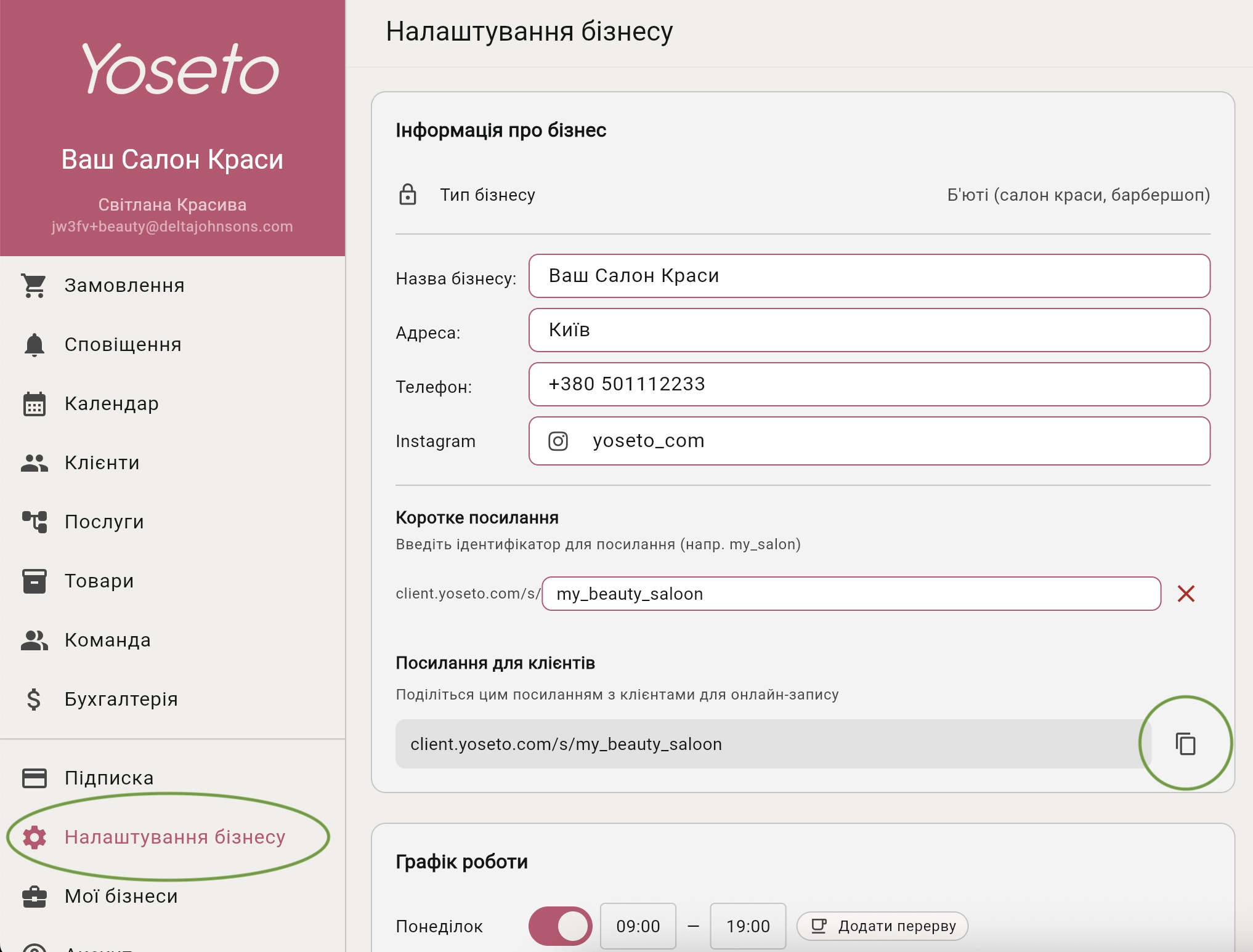This screenshot has height=952, width=1253.
Task: Navigate to Товари
Action: click(x=172, y=581)
